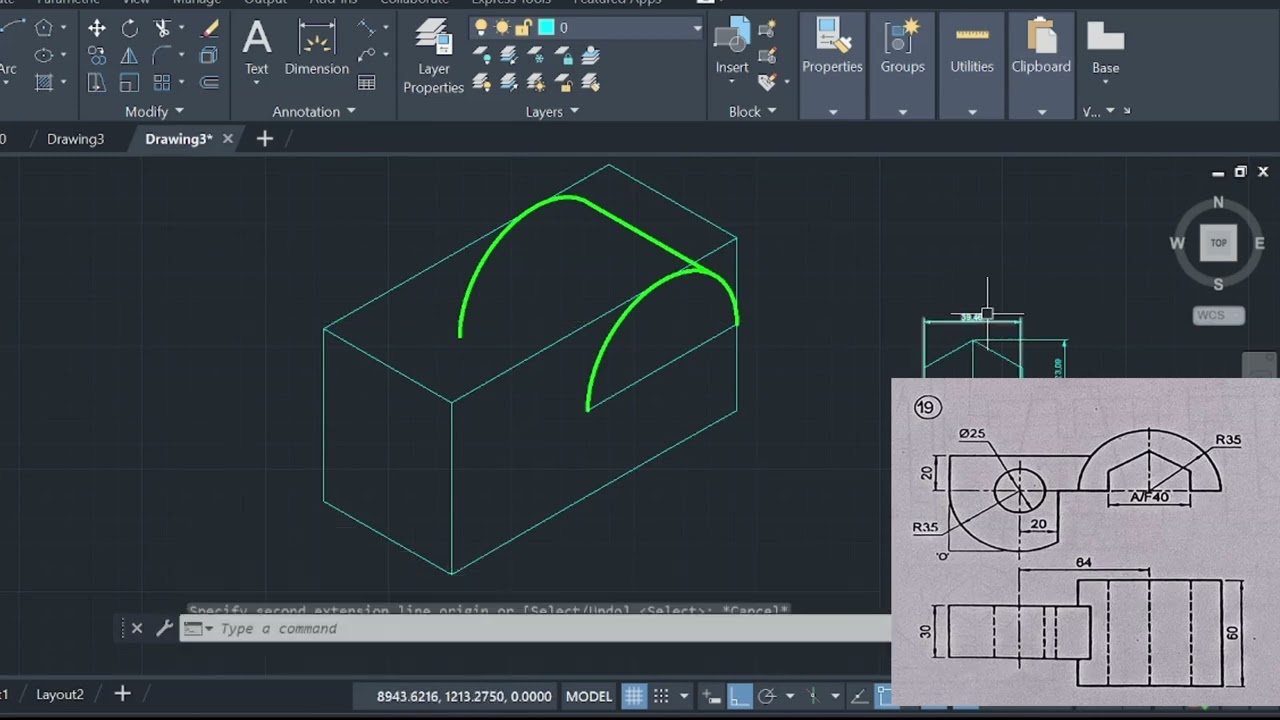Viewport: 1280px width, 720px height.
Task: Click the layer color swatch
Action: point(546,28)
